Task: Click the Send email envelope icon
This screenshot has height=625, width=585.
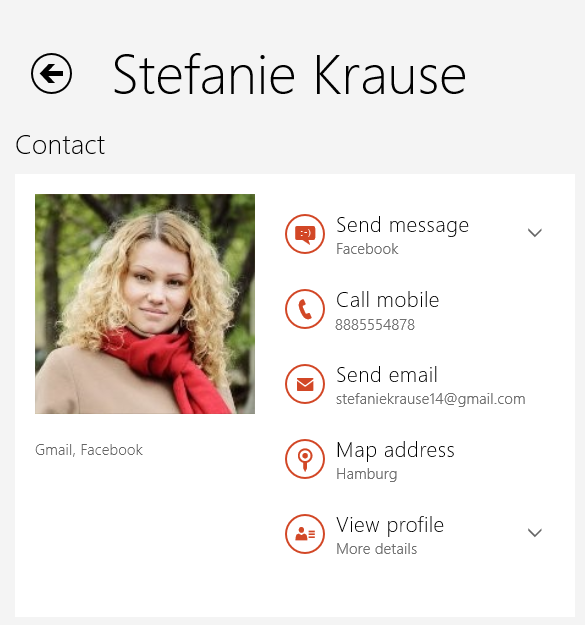Action: click(x=305, y=384)
